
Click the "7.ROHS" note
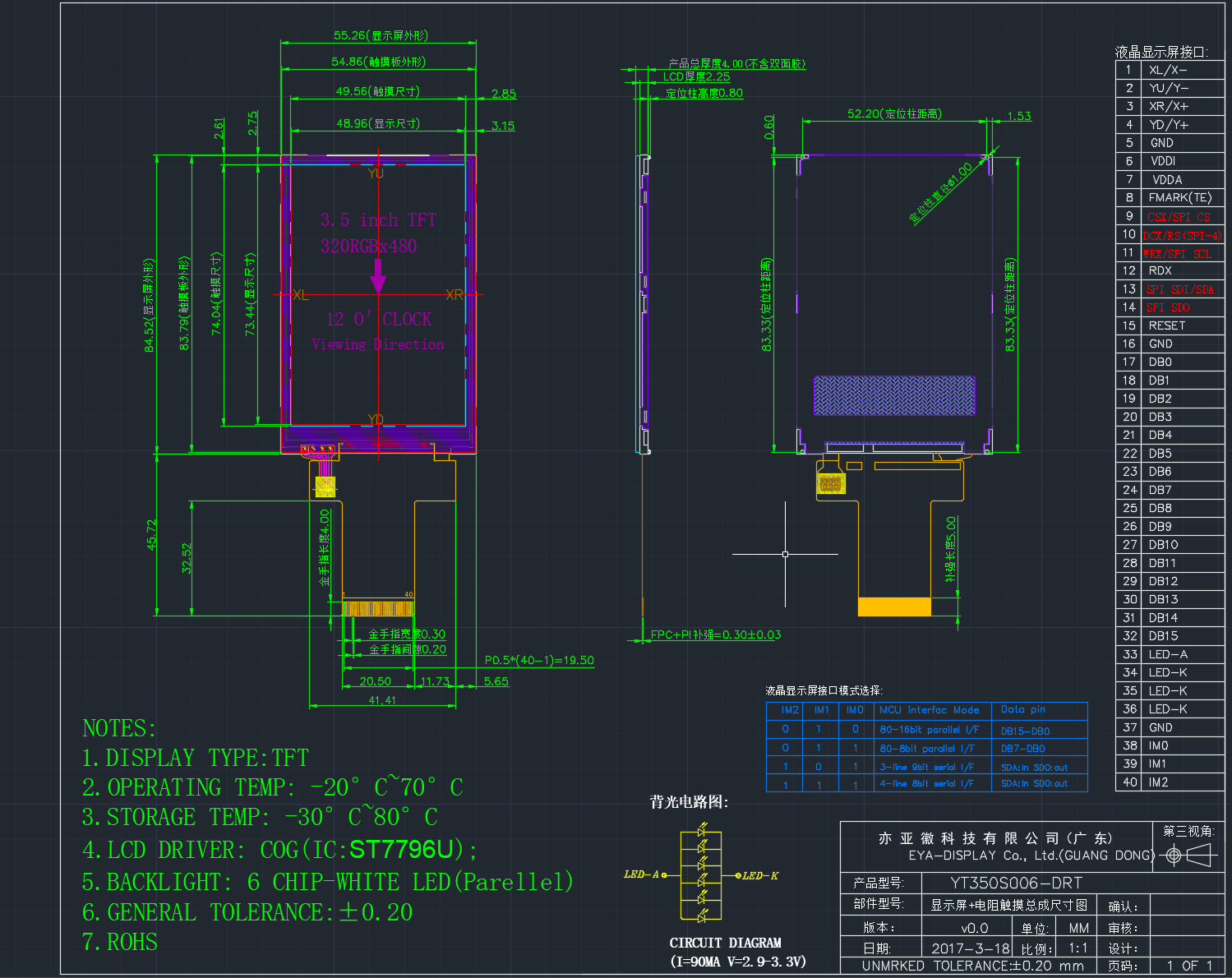120,942
